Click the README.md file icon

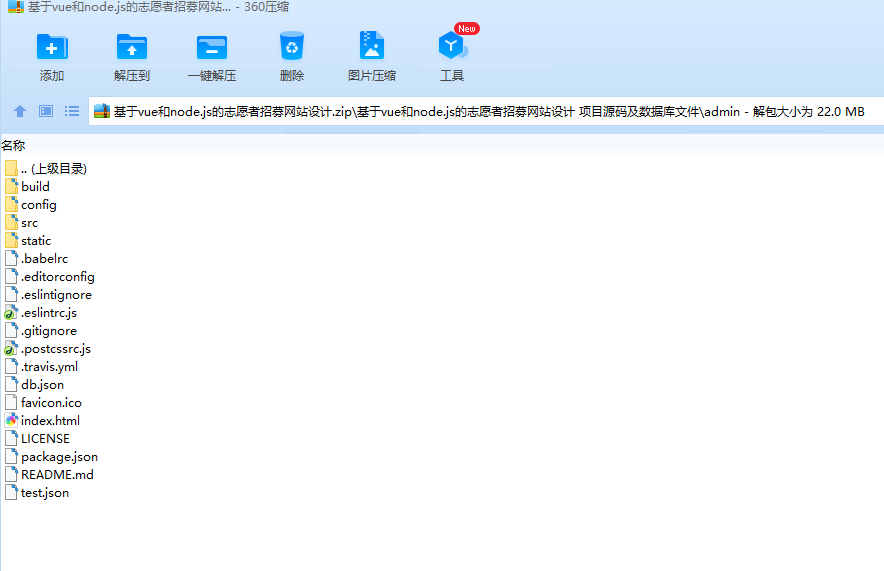(11, 475)
